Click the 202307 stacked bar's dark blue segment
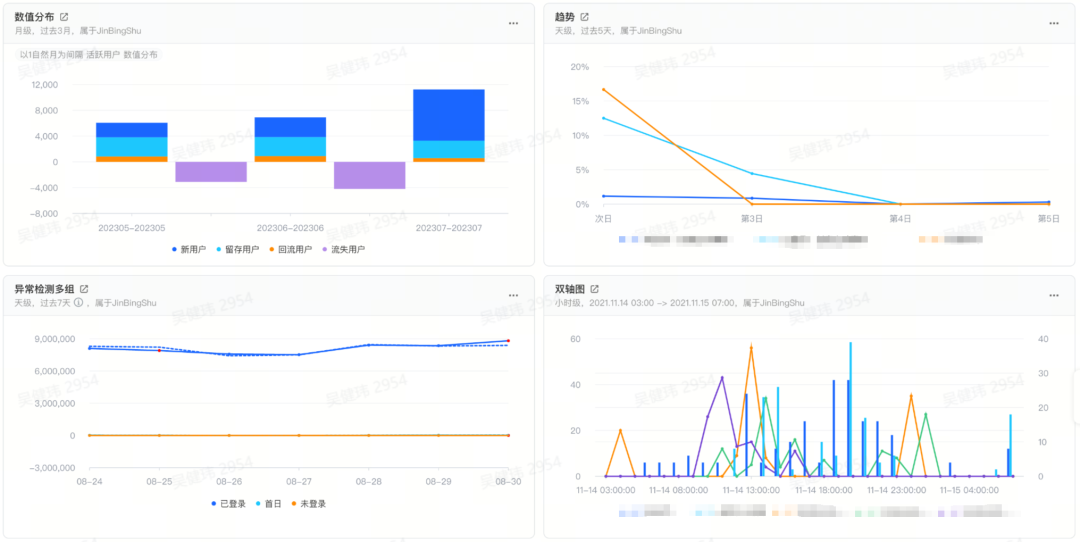Image resolution: width=1080 pixels, height=542 pixels. (x=448, y=115)
